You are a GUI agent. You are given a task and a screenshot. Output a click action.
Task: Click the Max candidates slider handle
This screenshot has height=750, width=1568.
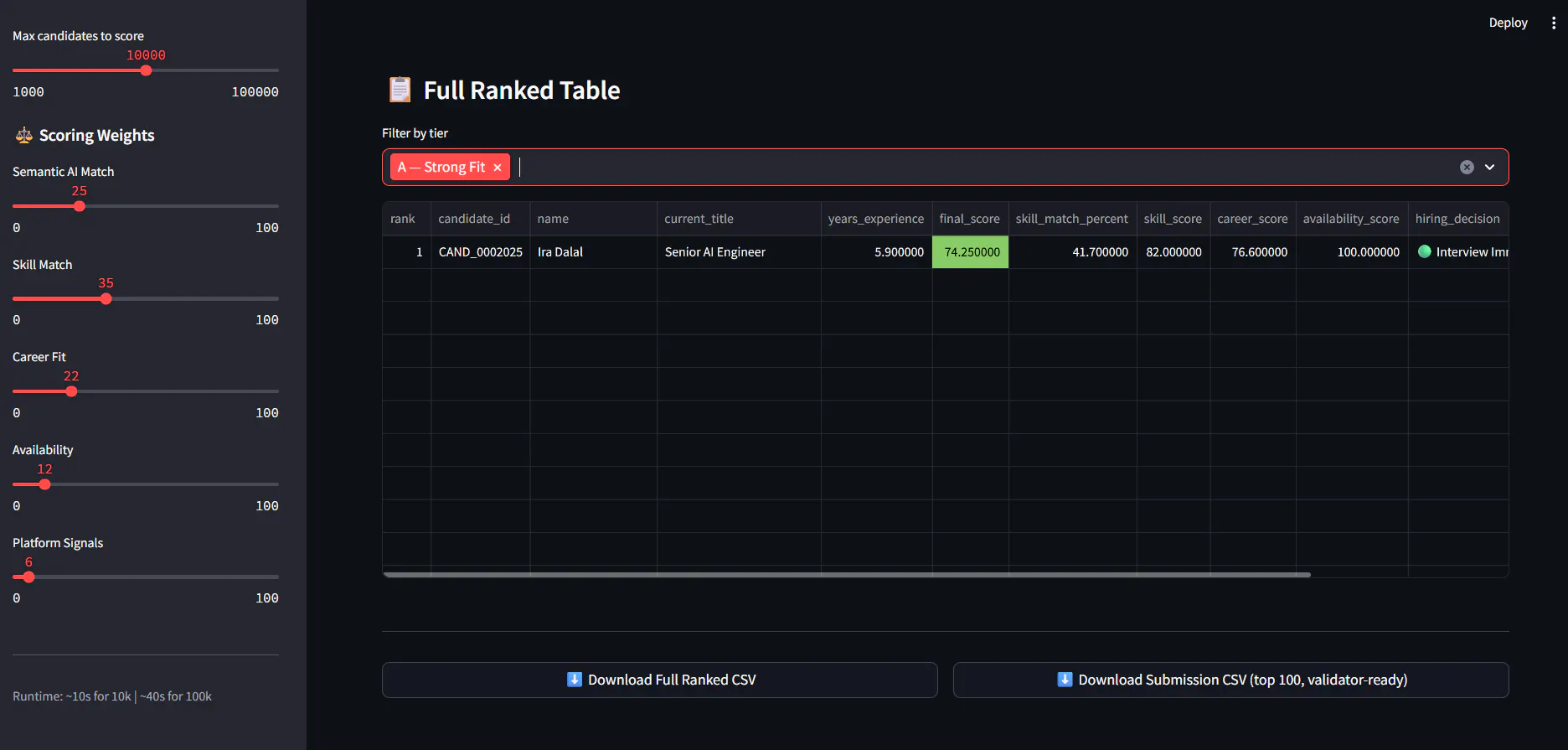tap(146, 70)
